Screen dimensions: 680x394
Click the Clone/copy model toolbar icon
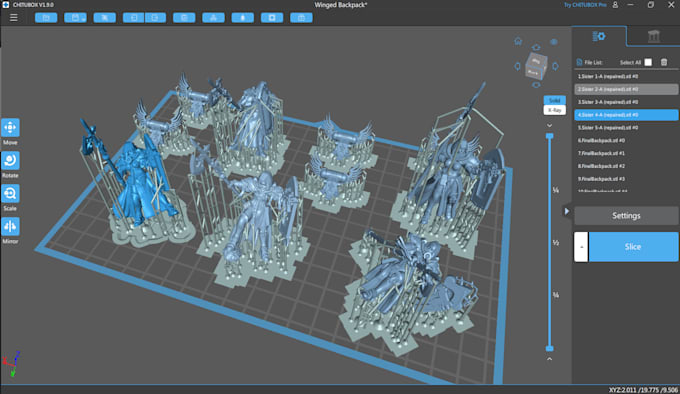tap(184, 18)
